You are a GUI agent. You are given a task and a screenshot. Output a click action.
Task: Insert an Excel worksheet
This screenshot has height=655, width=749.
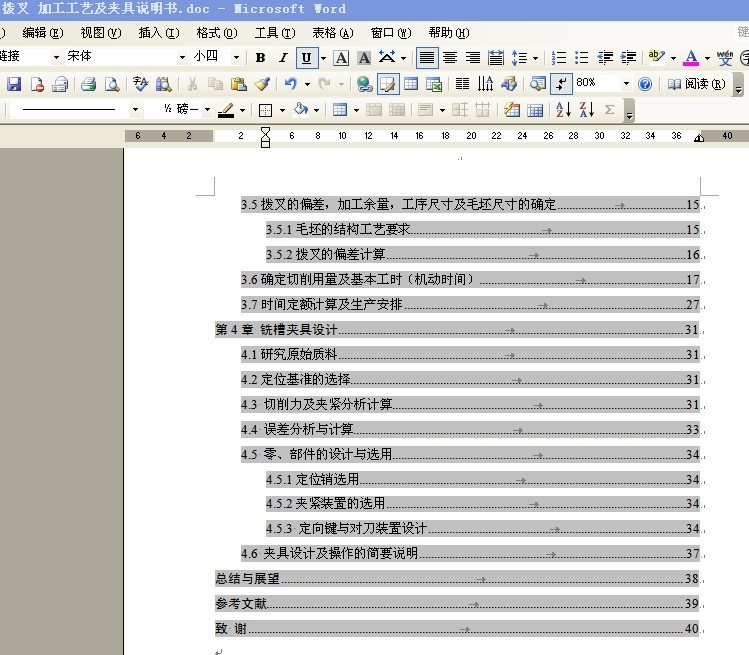(x=434, y=84)
